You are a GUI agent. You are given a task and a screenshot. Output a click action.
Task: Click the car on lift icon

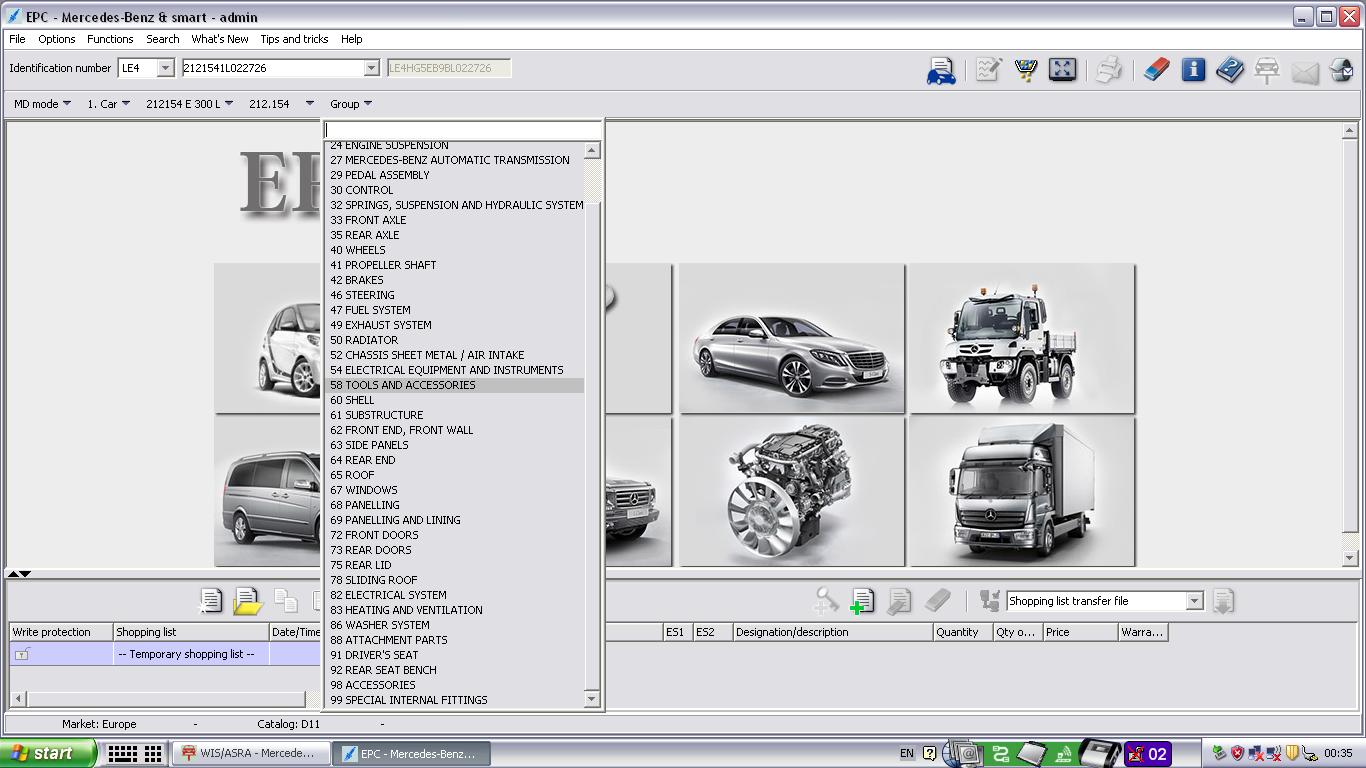(1267, 70)
